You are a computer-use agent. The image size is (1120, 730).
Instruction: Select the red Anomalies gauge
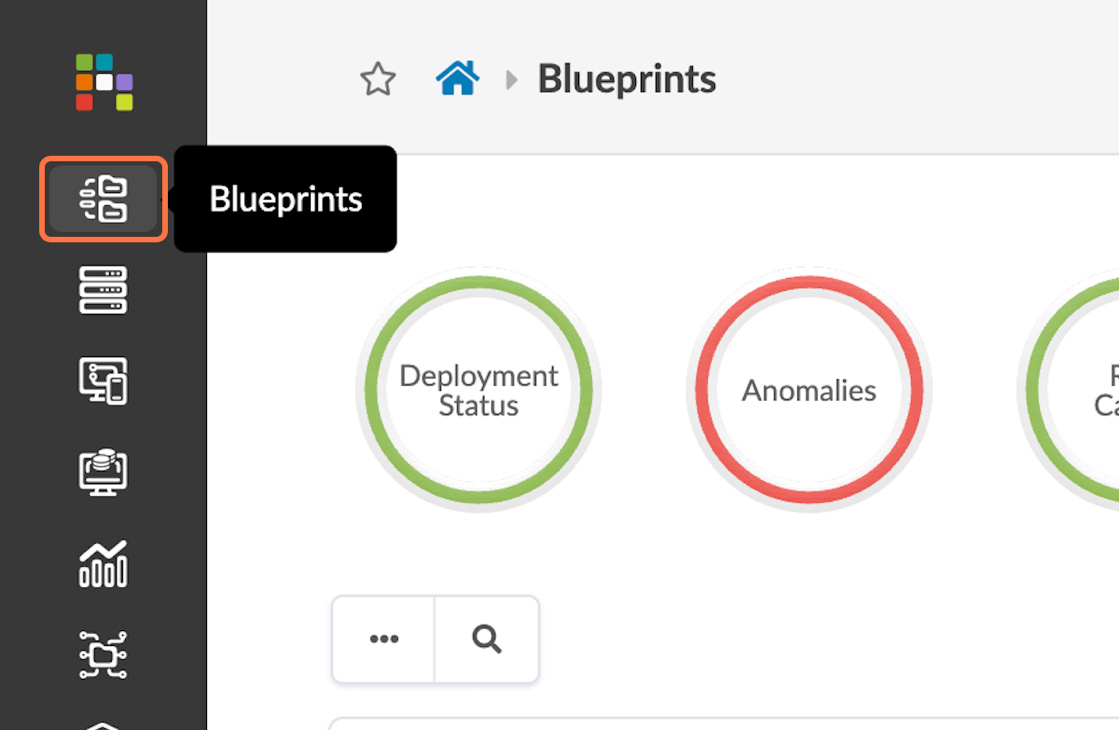(808, 390)
